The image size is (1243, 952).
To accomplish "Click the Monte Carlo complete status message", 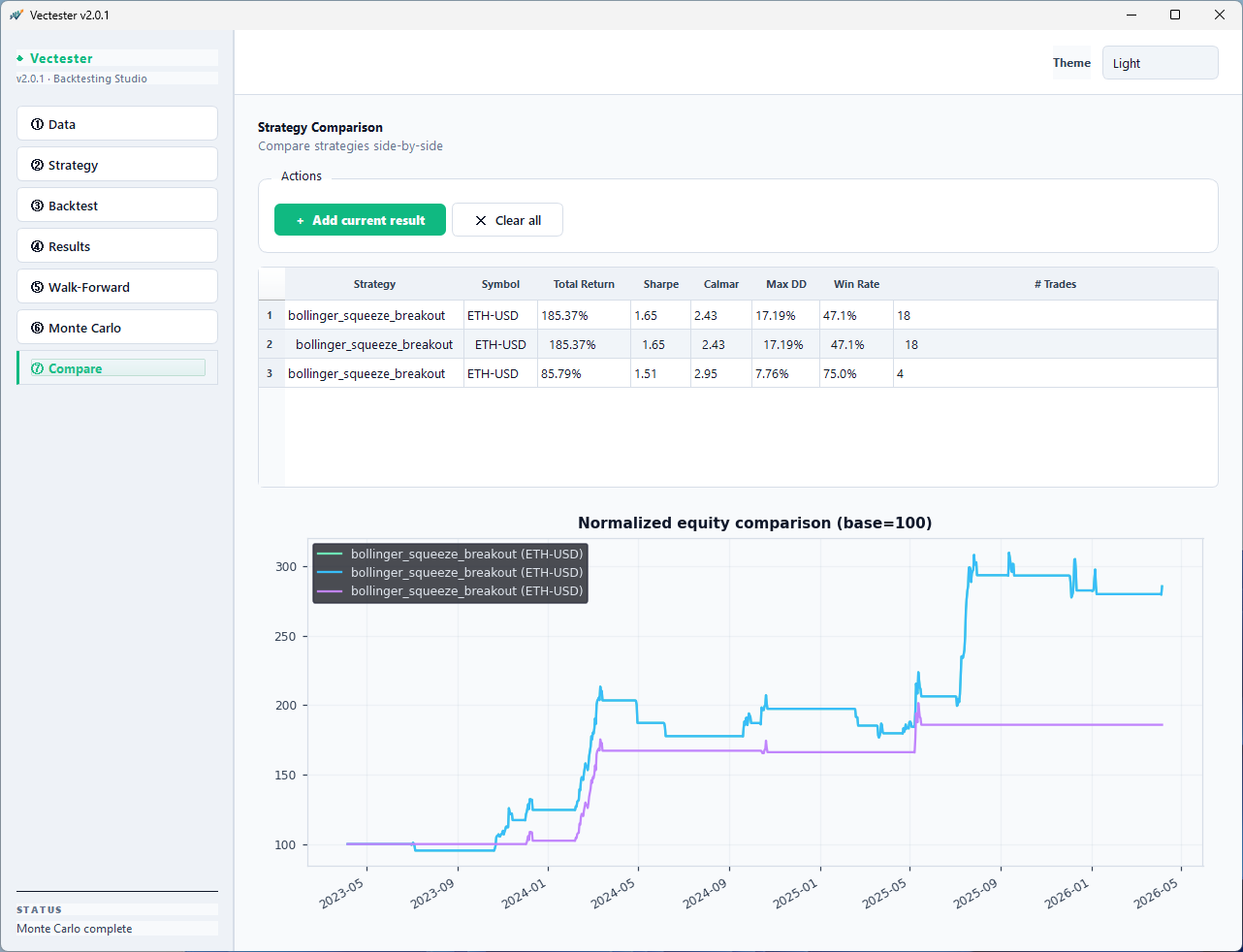I will [74, 928].
